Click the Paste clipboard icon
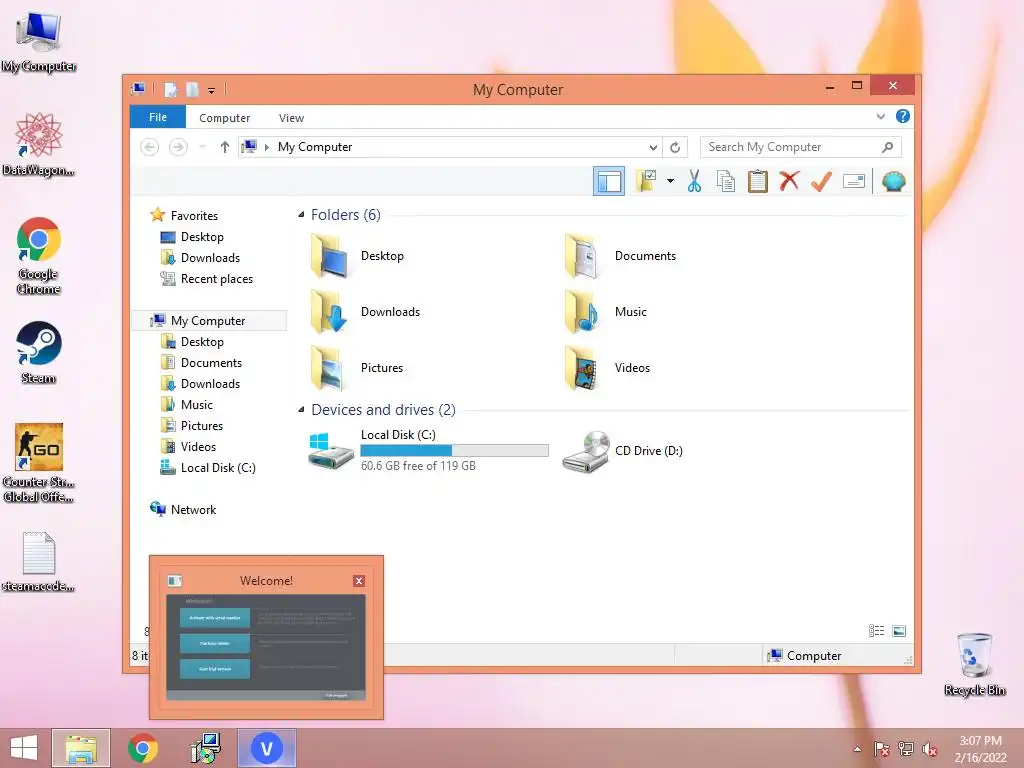Image resolution: width=1024 pixels, height=768 pixels. (x=758, y=181)
